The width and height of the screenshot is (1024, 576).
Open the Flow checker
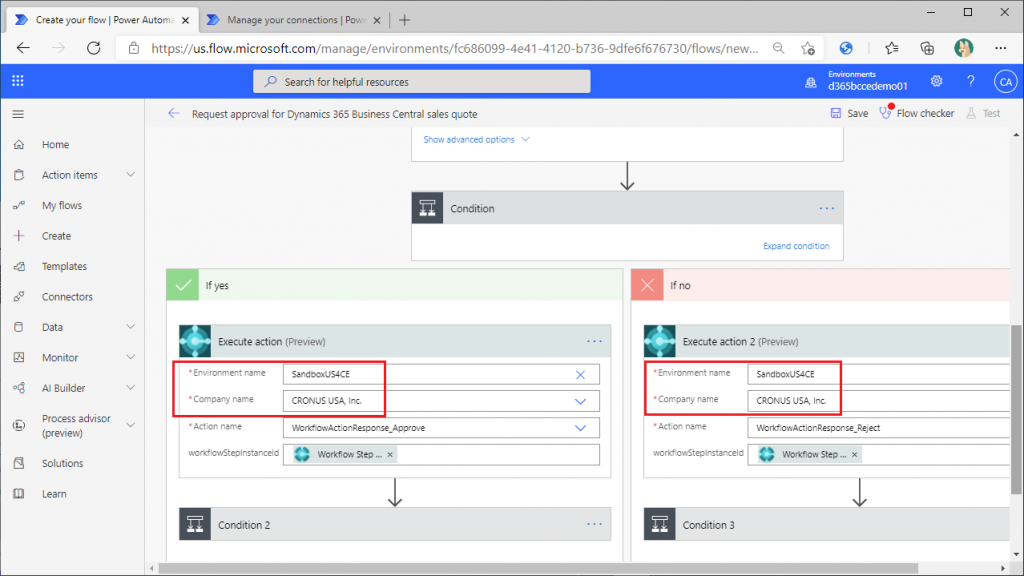click(x=917, y=114)
